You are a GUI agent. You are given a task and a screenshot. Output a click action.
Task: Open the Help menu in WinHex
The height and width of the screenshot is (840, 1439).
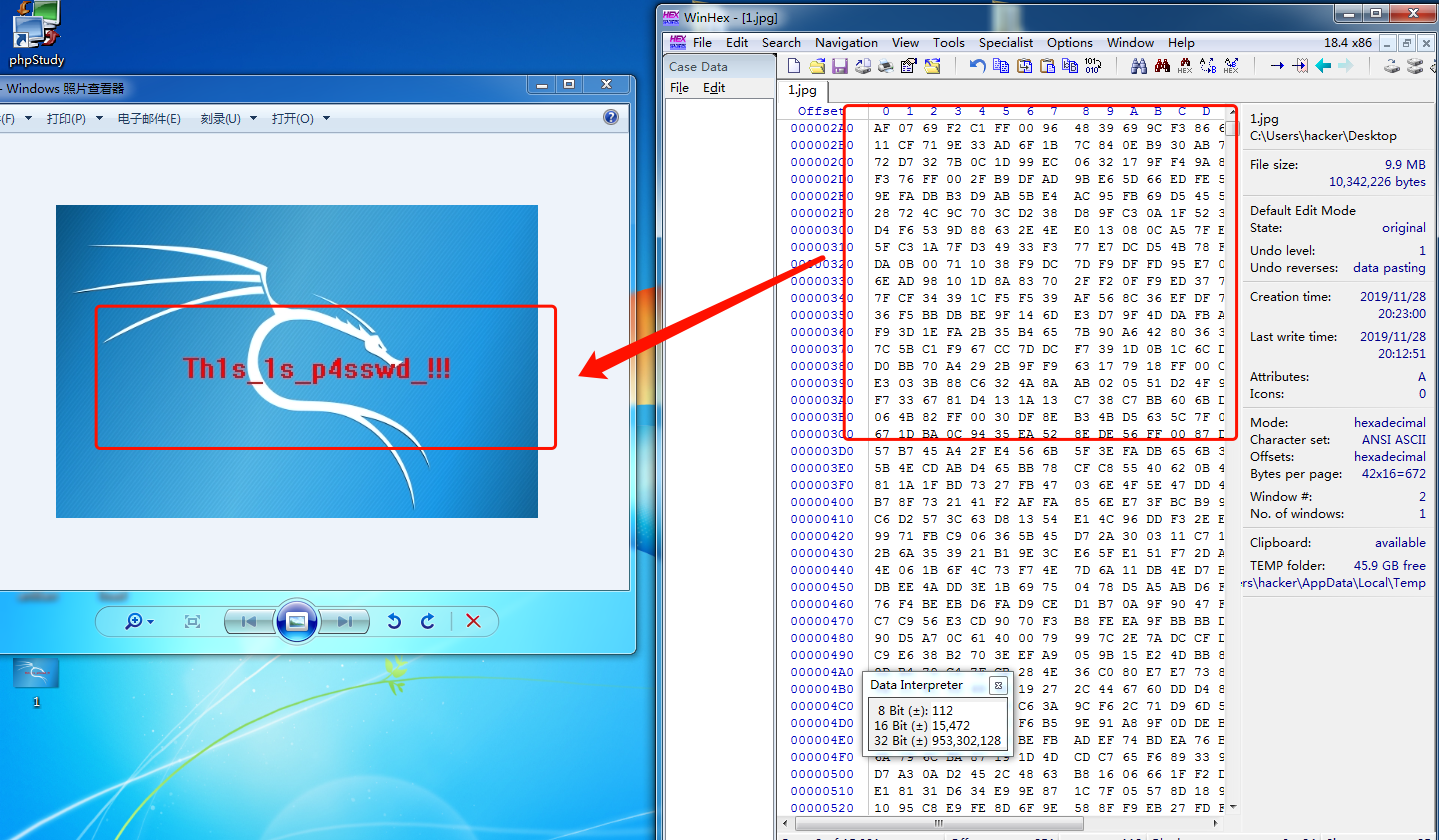coord(1181,42)
